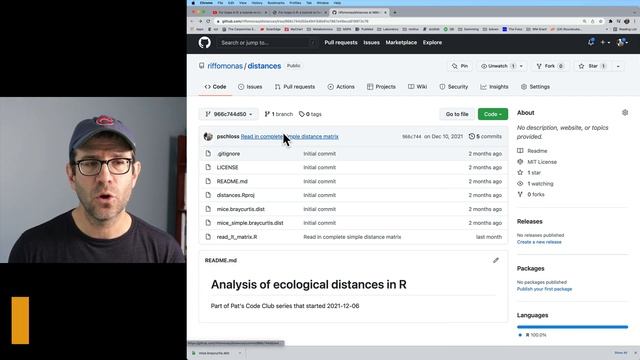The height and width of the screenshot is (360, 640).
Task: Open the riffomonas owner link
Action: (225, 66)
